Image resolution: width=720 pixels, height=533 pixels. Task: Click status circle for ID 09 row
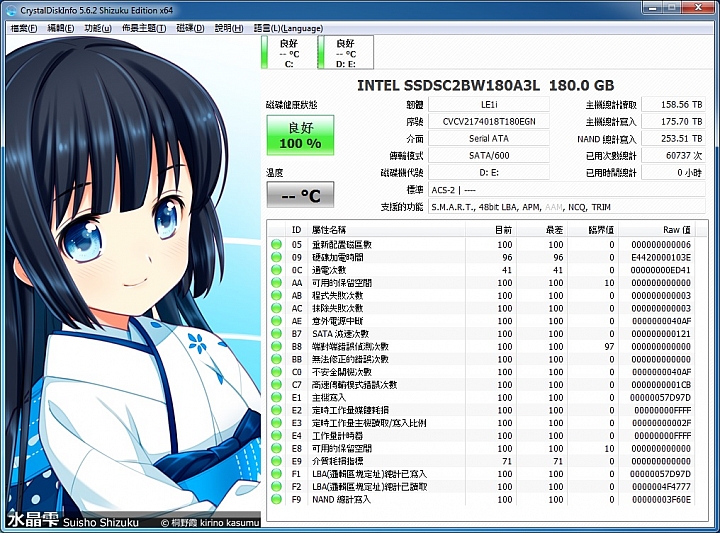click(276, 257)
